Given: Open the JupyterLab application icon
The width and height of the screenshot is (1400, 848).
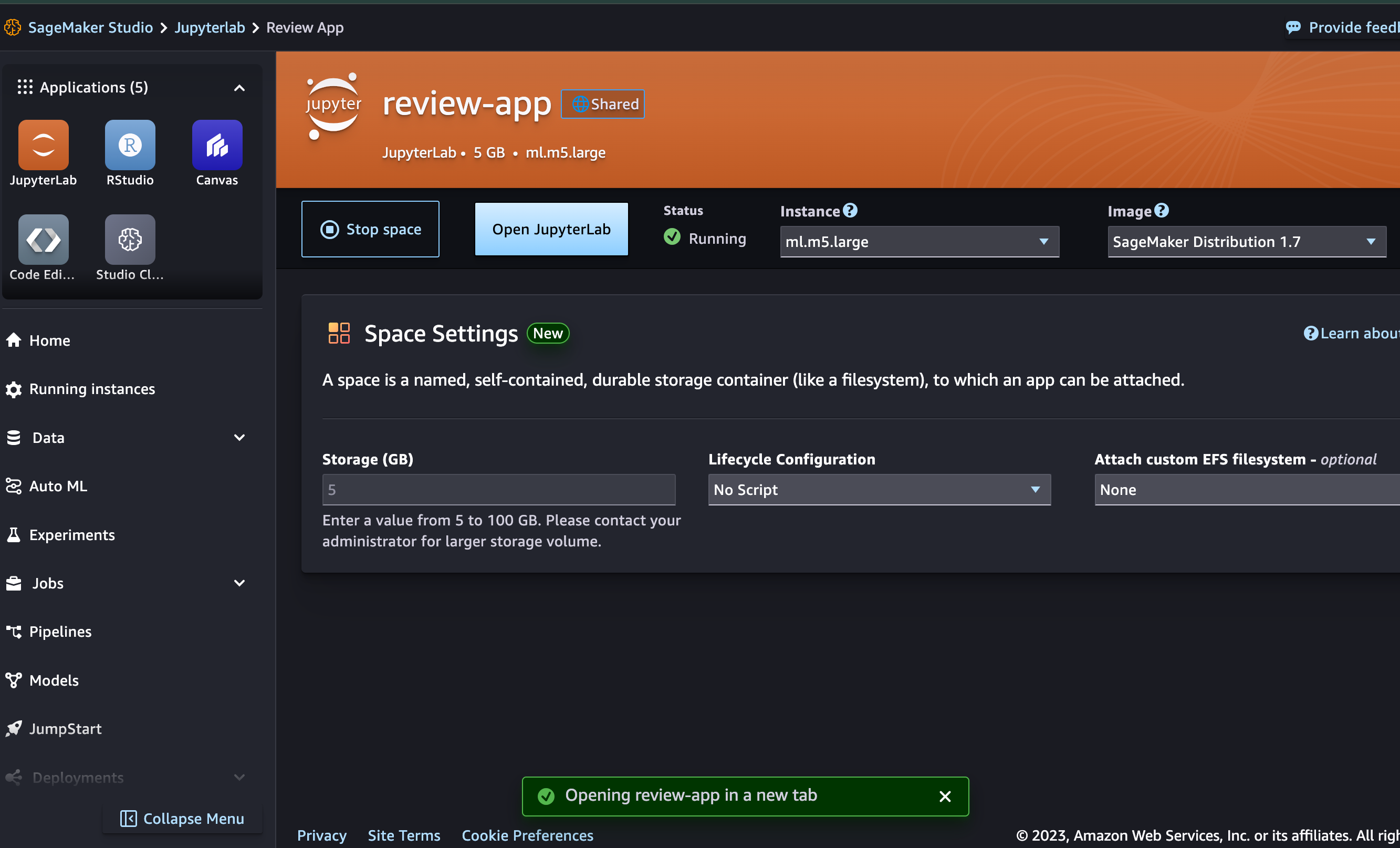Looking at the screenshot, I should 43,145.
